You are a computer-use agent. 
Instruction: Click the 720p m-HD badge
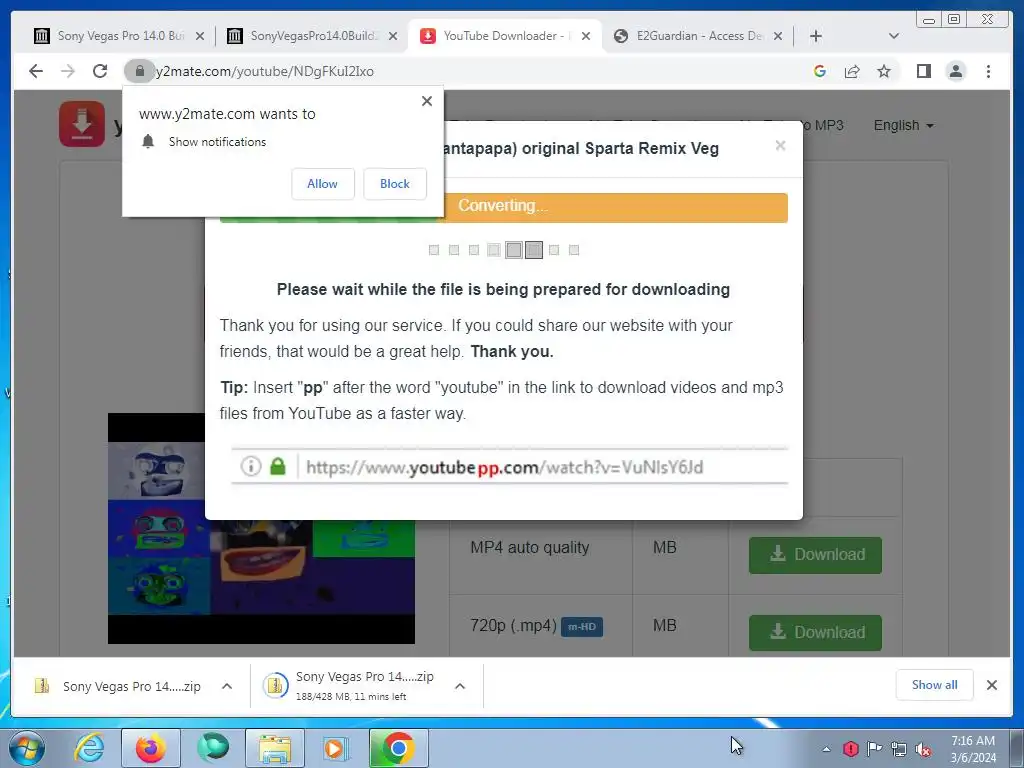pyautogui.click(x=582, y=627)
